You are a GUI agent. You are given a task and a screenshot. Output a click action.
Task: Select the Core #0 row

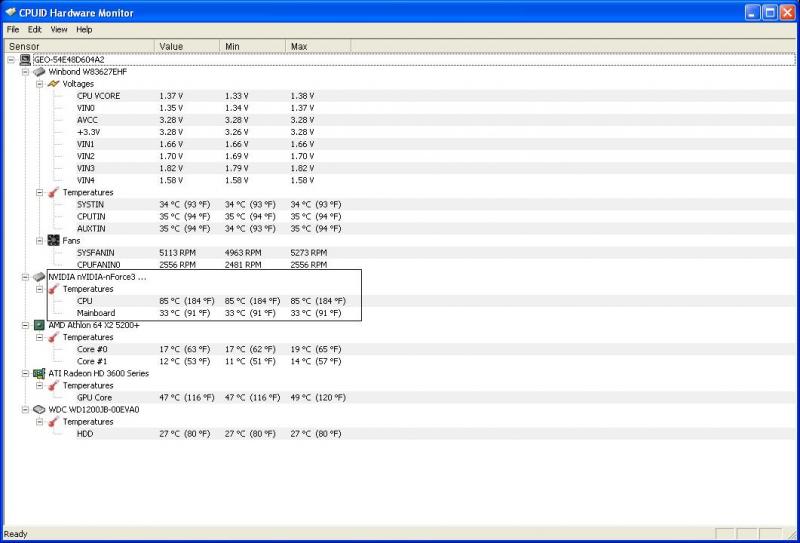coord(400,349)
